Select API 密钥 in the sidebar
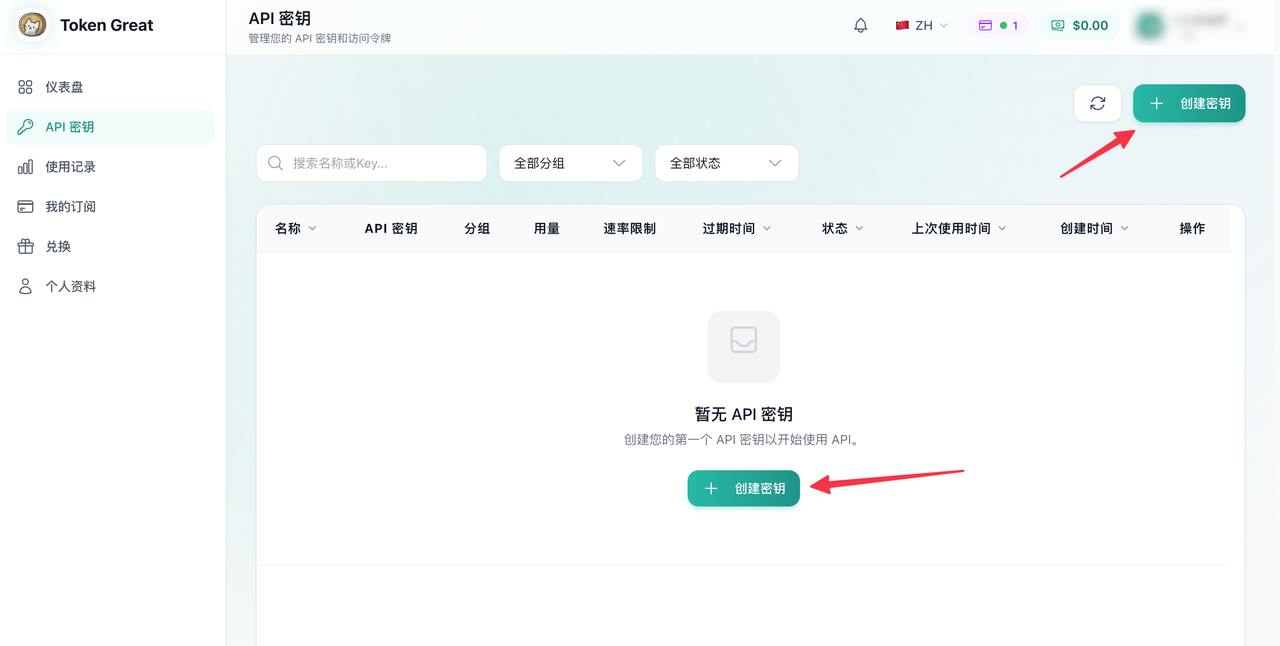The height and width of the screenshot is (646, 1280). pos(70,127)
